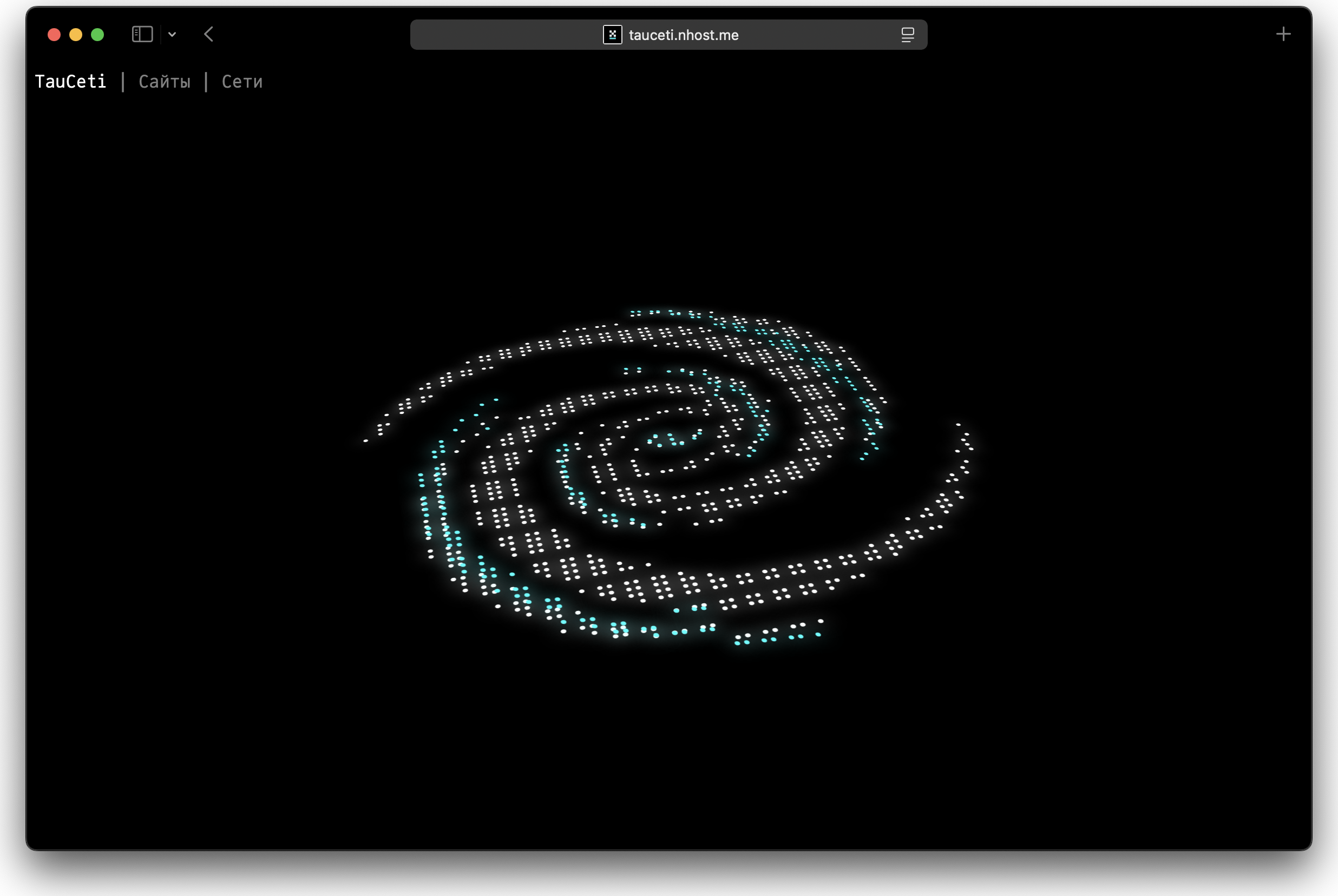Click the separator bar after TauCeti

click(x=123, y=82)
